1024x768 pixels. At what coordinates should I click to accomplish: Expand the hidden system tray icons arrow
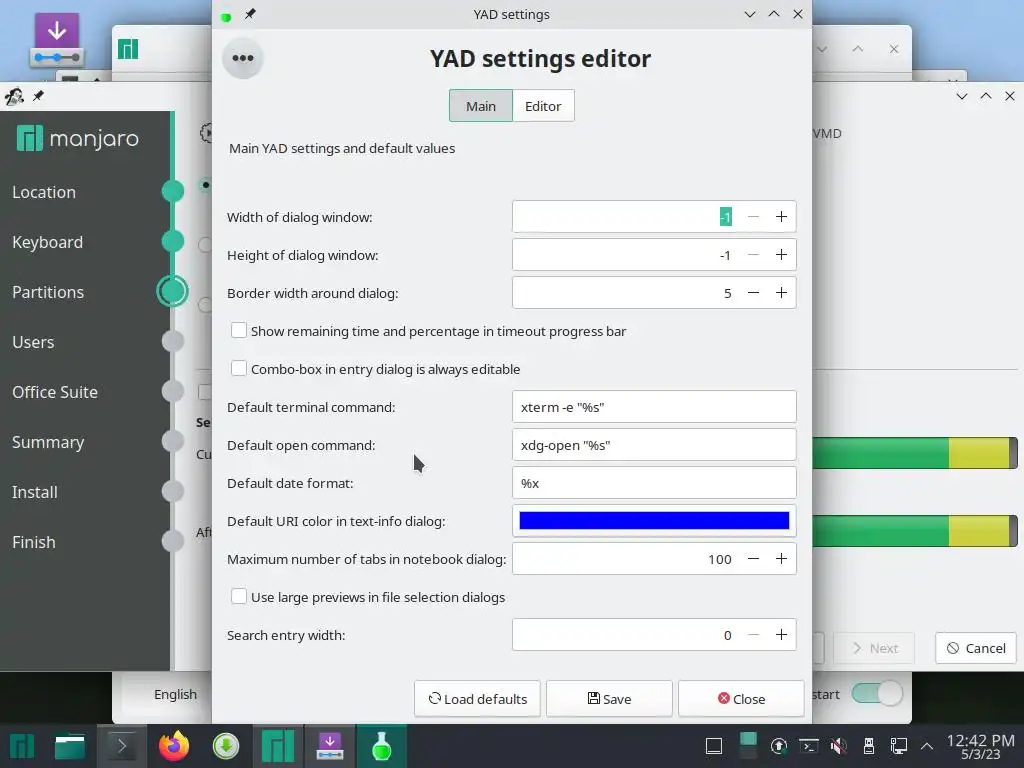pyautogui.click(x=927, y=746)
